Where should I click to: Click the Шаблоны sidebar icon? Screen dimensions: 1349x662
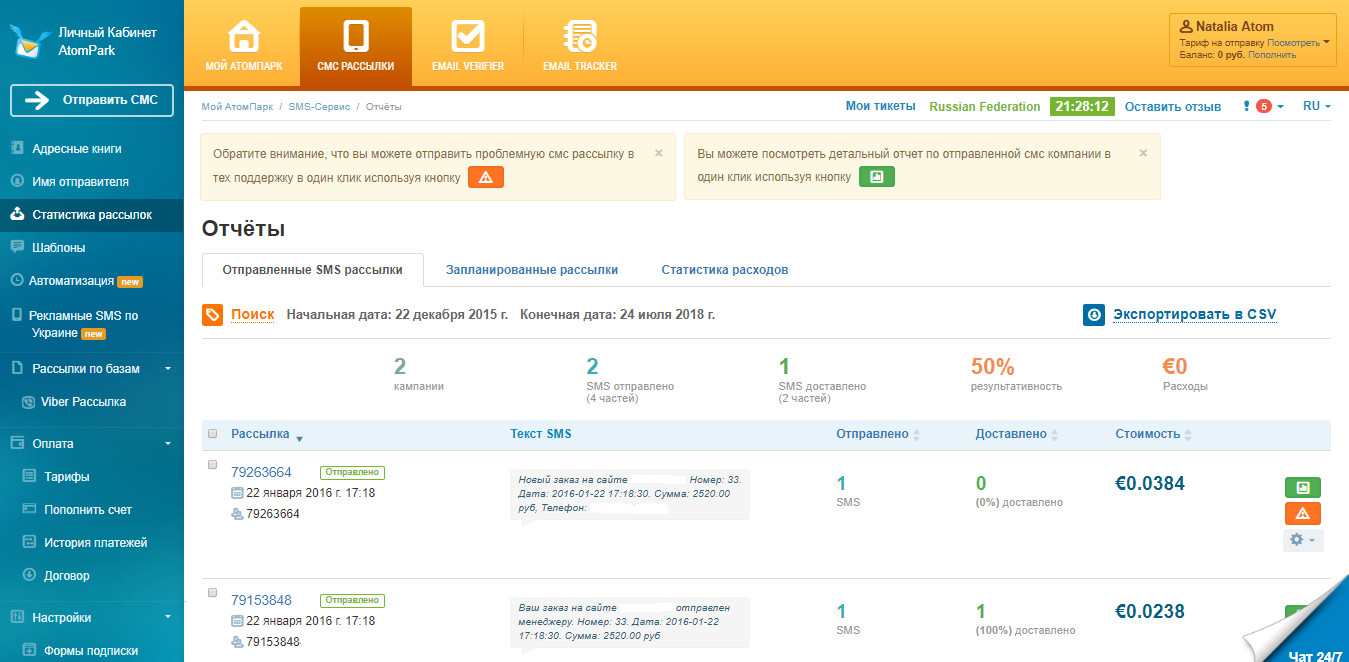point(17,246)
